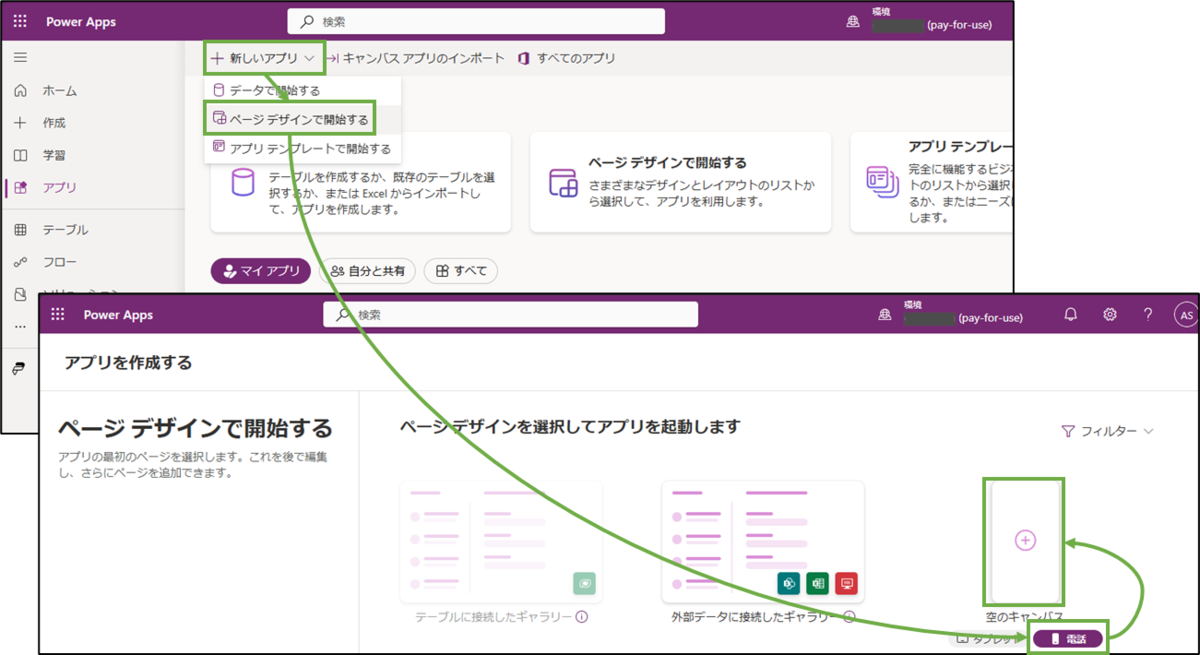The height and width of the screenshot is (655, 1200).
Task: Click Power Apps title in back window
Action: click(82, 22)
